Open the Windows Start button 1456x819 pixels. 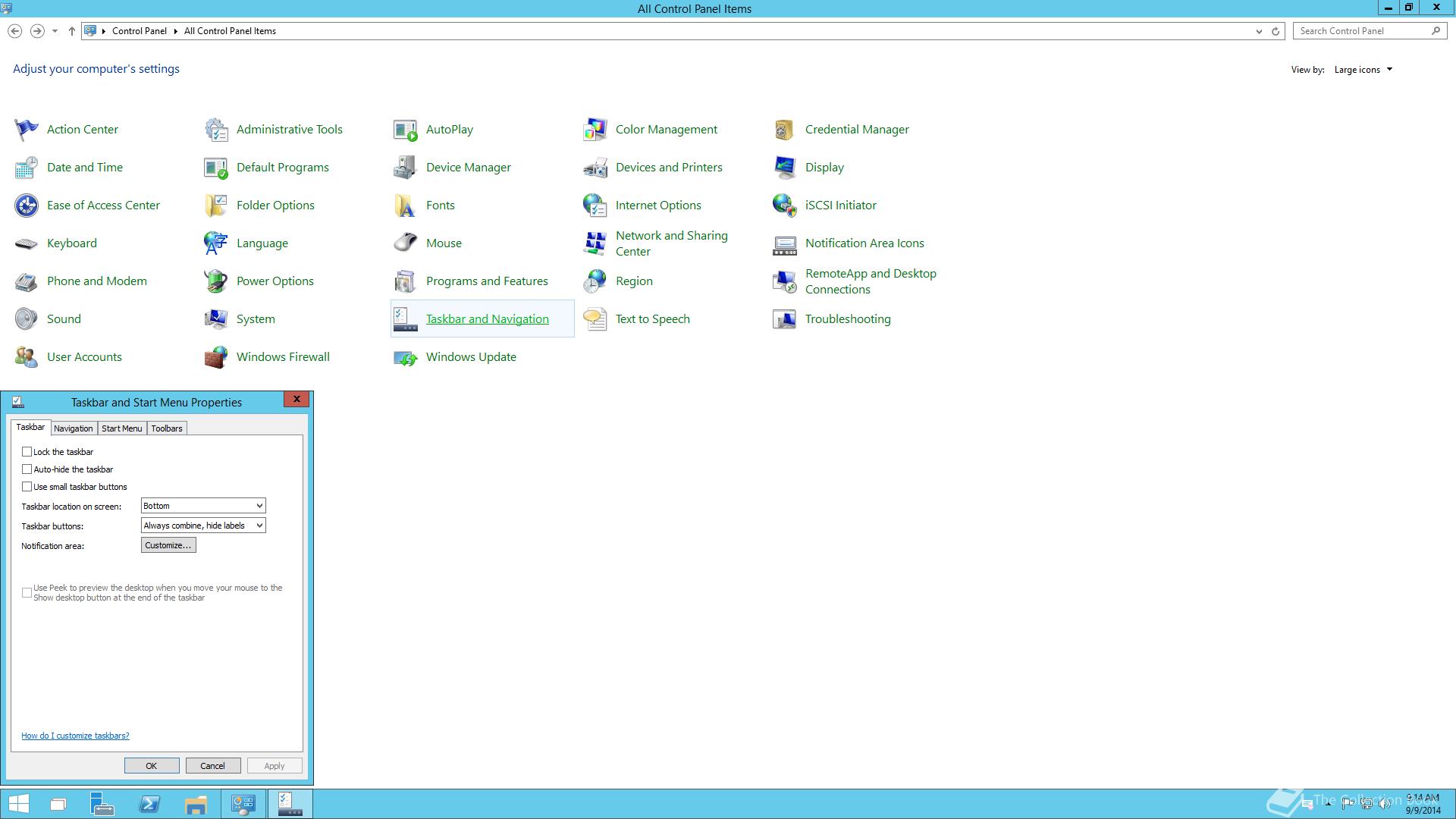(18, 804)
